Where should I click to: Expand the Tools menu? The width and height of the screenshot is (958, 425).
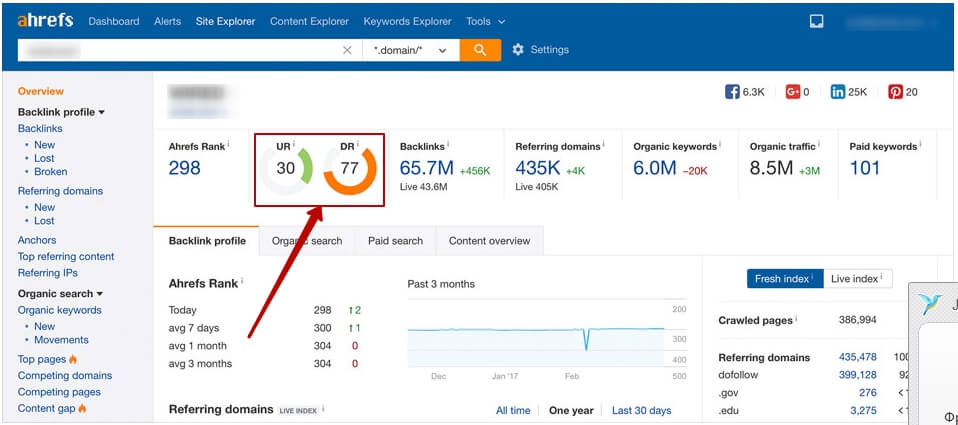(x=486, y=21)
